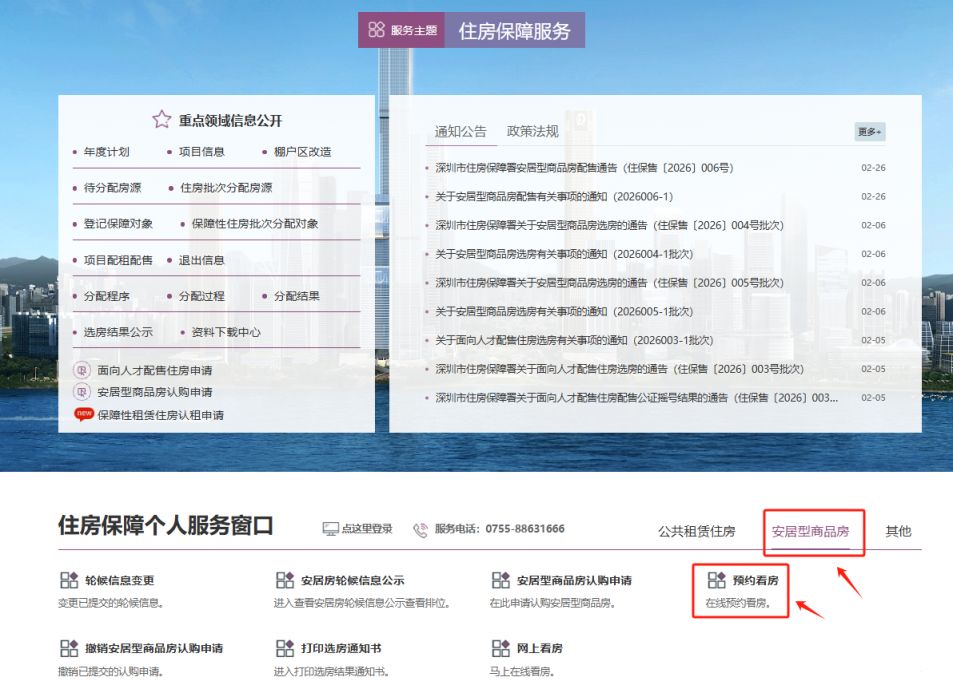Select the 其他 tab
Screen dimensions: 953x689
[898, 532]
